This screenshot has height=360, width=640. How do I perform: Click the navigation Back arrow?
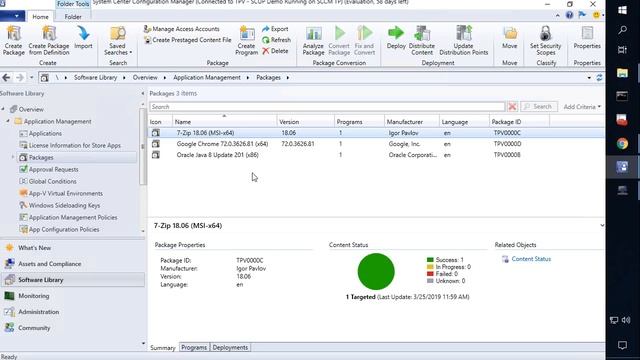6,77
